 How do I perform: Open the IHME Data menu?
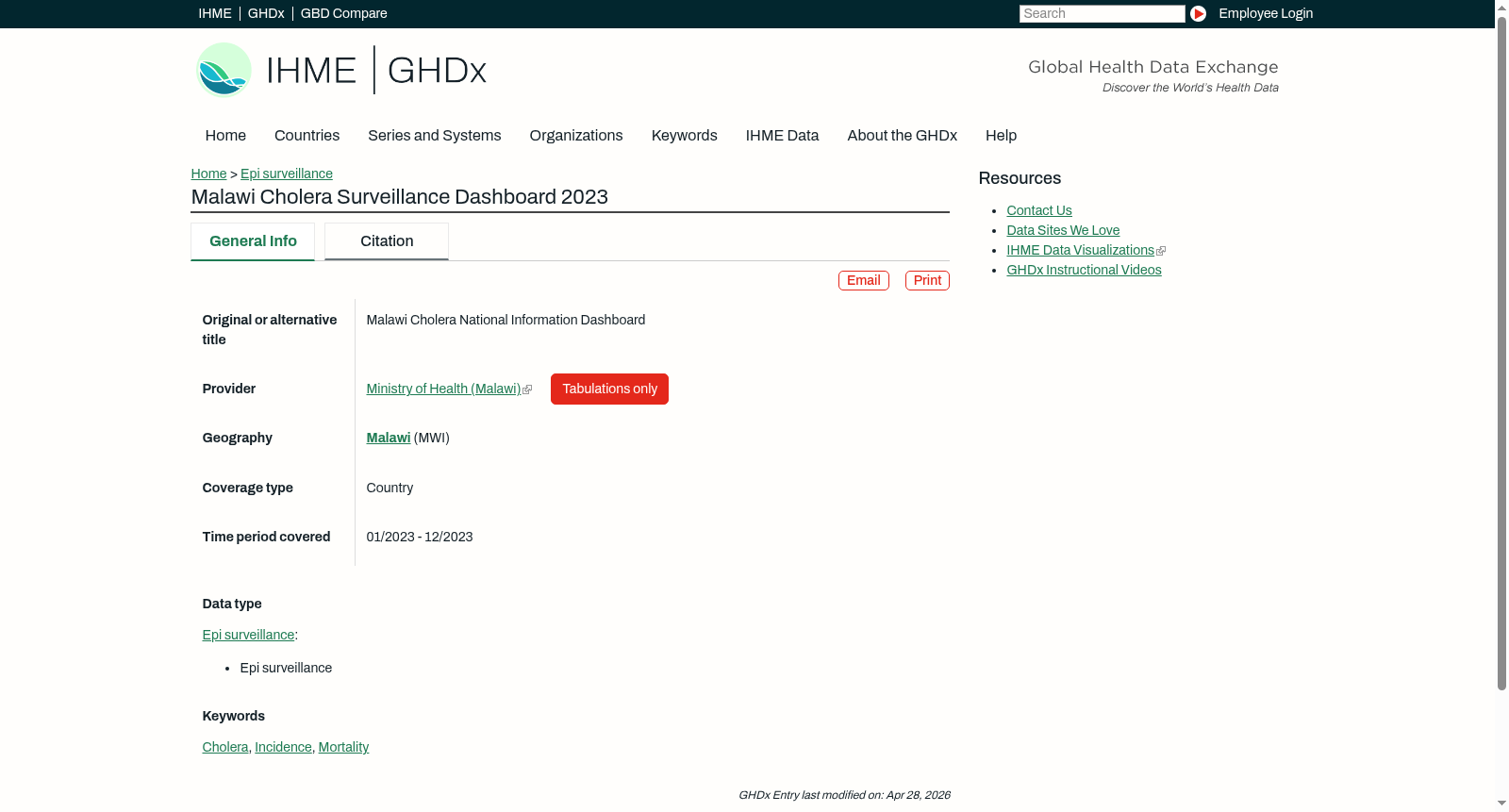[x=782, y=136]
